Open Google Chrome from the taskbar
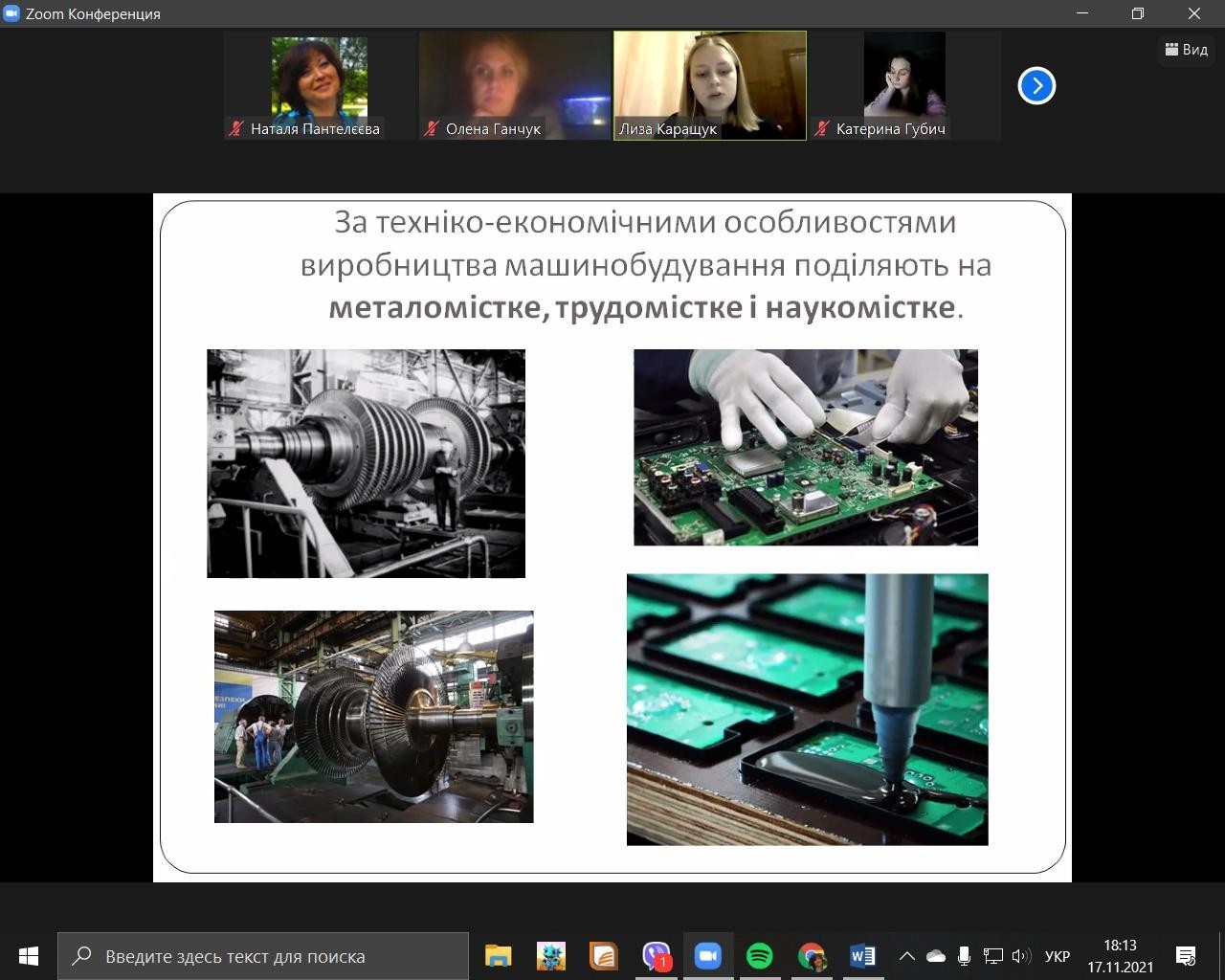Viewport: 1225px width, 980px height. coord(812,956)
